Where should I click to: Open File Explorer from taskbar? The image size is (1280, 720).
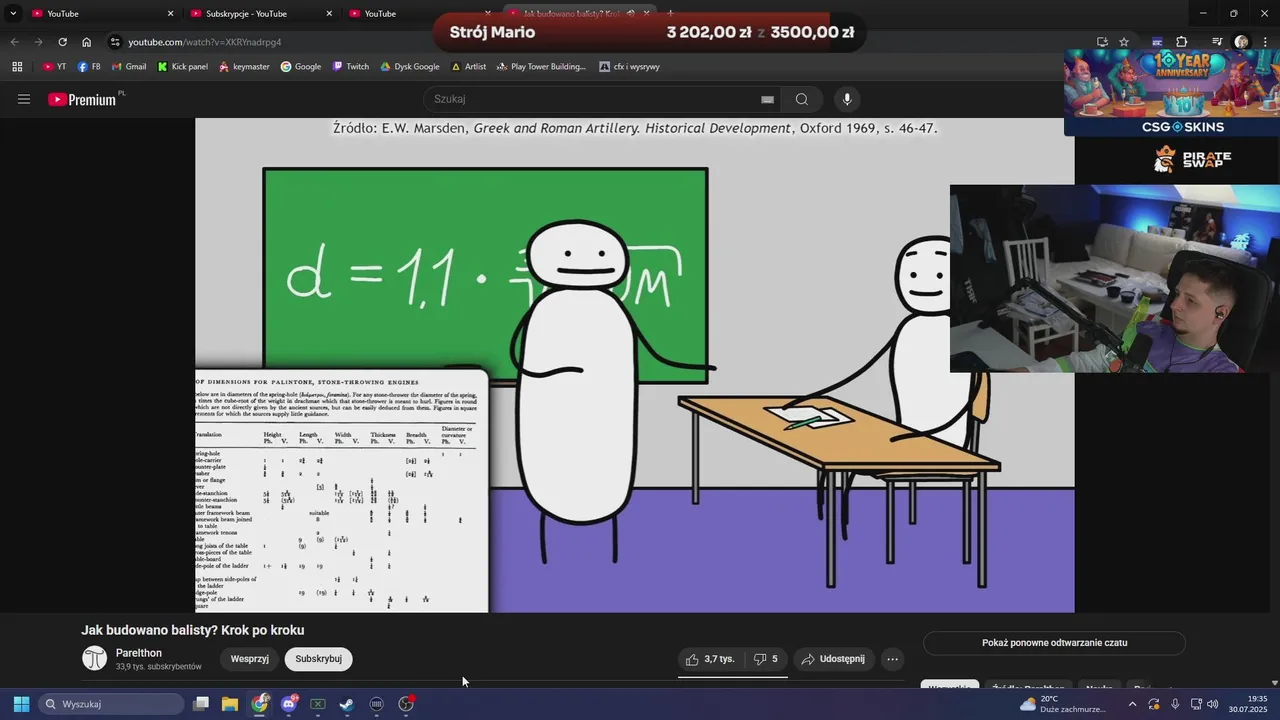point(229,704)
